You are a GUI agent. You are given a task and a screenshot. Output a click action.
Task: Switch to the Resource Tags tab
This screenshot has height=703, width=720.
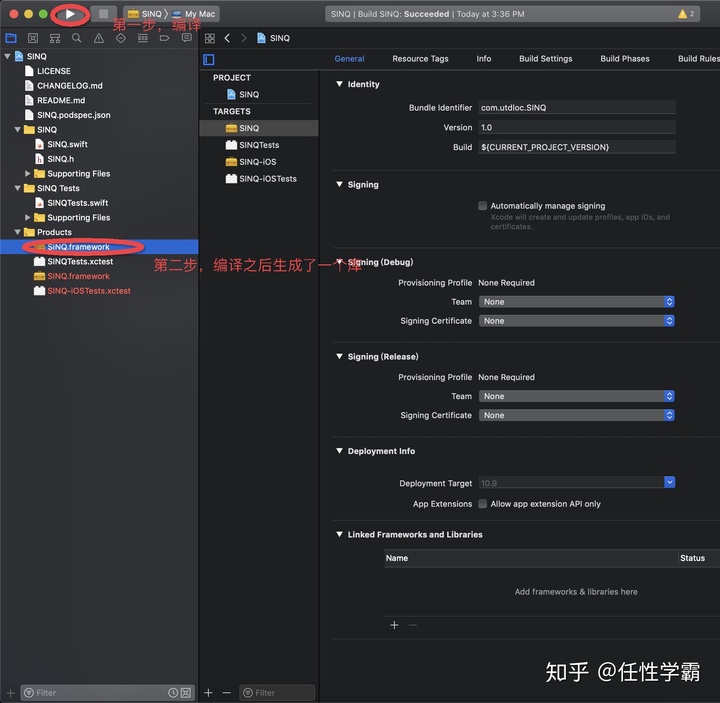(420, 59)
